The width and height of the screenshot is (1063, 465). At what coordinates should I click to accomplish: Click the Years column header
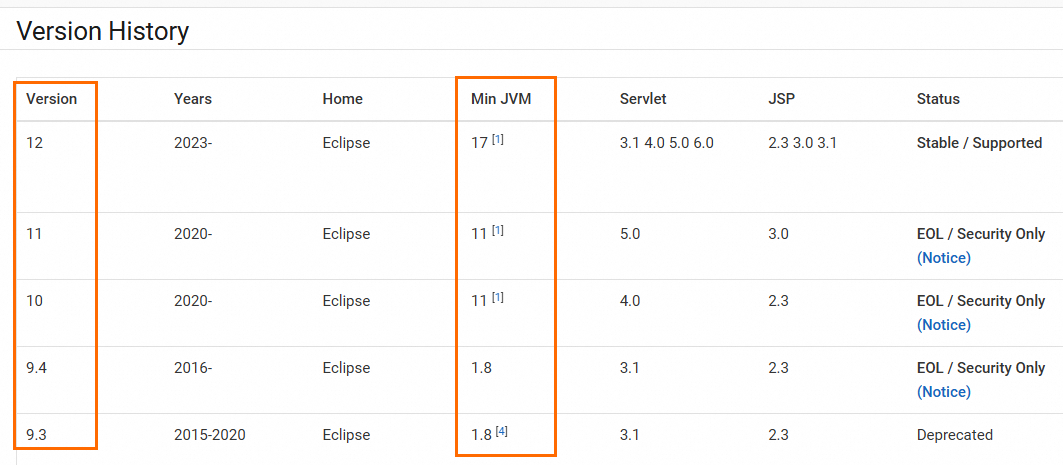(193, 99)
